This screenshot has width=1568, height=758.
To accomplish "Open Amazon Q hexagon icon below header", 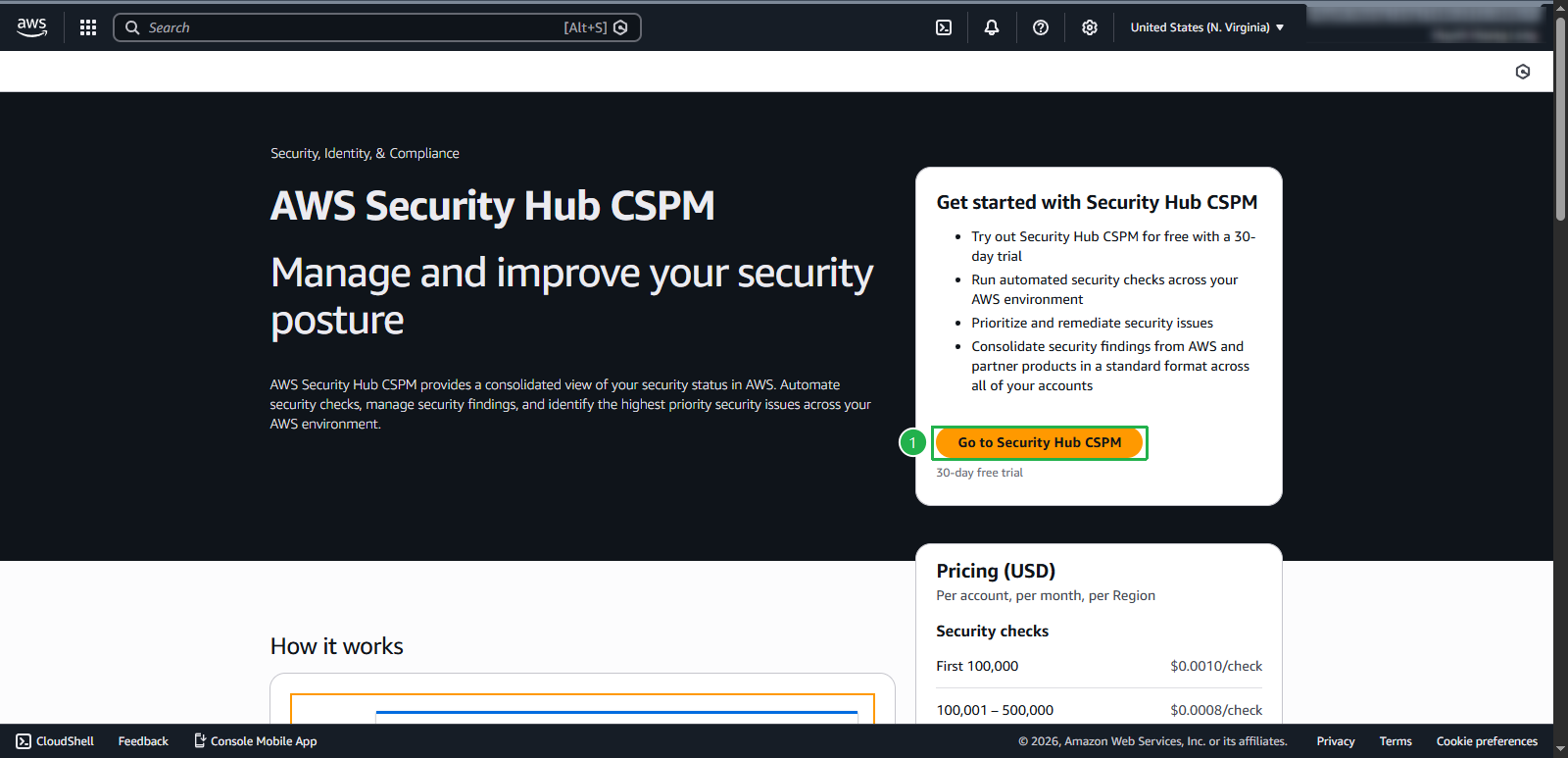I will point(1523,72).
